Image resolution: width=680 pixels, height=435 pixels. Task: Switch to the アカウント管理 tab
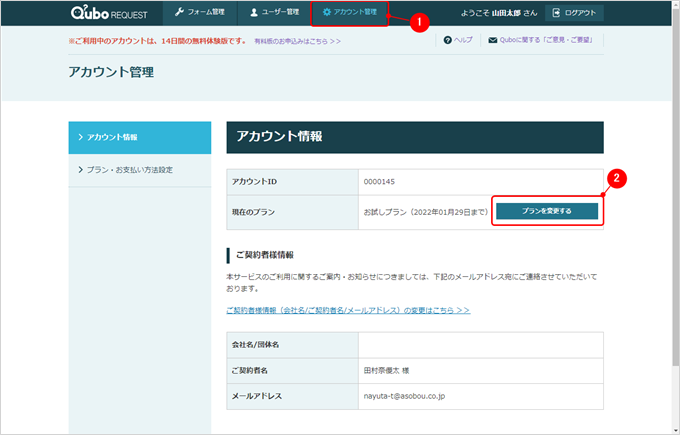click(x=350, y=13)
